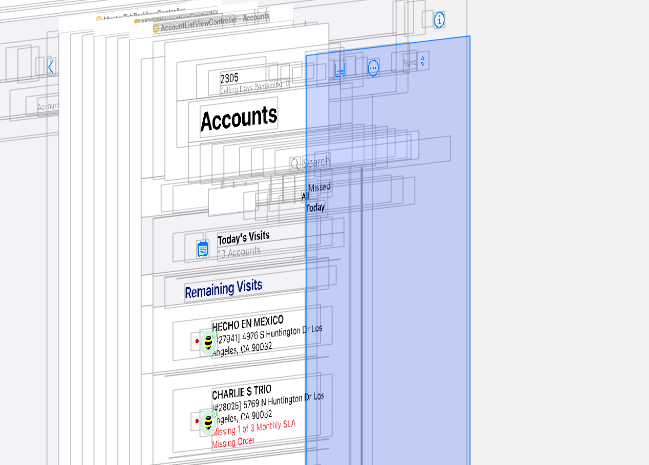Viewport: 649px width, 465px height.
Task: Open the Today's Visits row
Action: click(x=247, y=244)
